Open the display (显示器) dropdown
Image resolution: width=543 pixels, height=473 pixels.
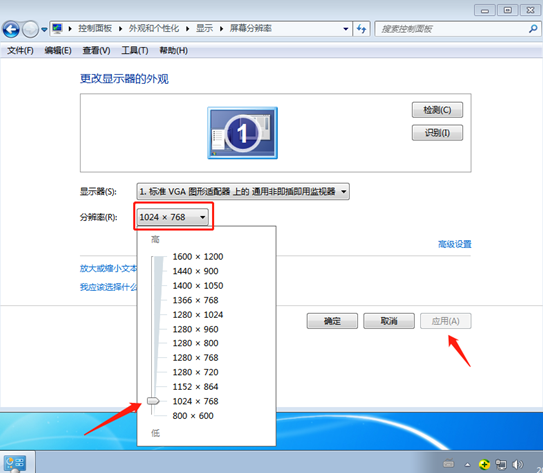pyautogui.click(x=243, y=191)
